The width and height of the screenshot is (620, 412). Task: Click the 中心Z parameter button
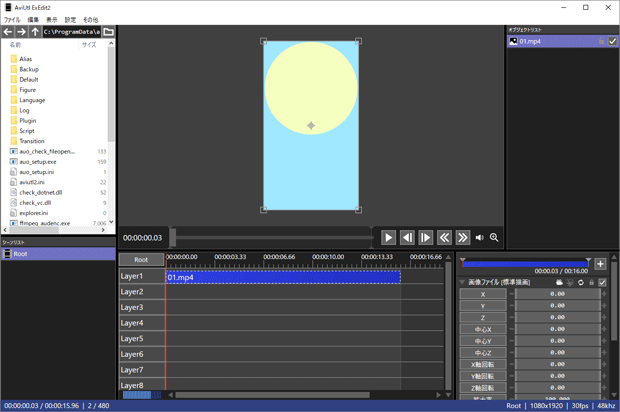click(483, 353)
